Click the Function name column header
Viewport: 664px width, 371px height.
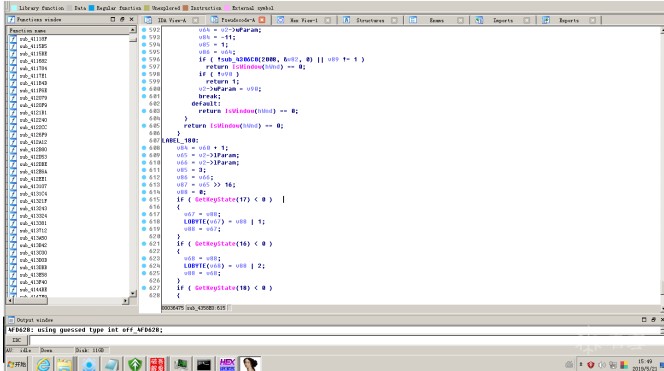tap(68, 30)
